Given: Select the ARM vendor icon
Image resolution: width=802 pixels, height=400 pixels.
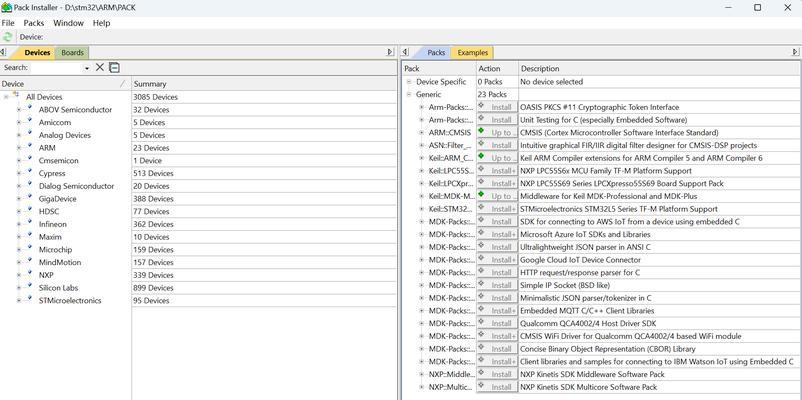Looking at the screenshot, I should click(29, 147).
